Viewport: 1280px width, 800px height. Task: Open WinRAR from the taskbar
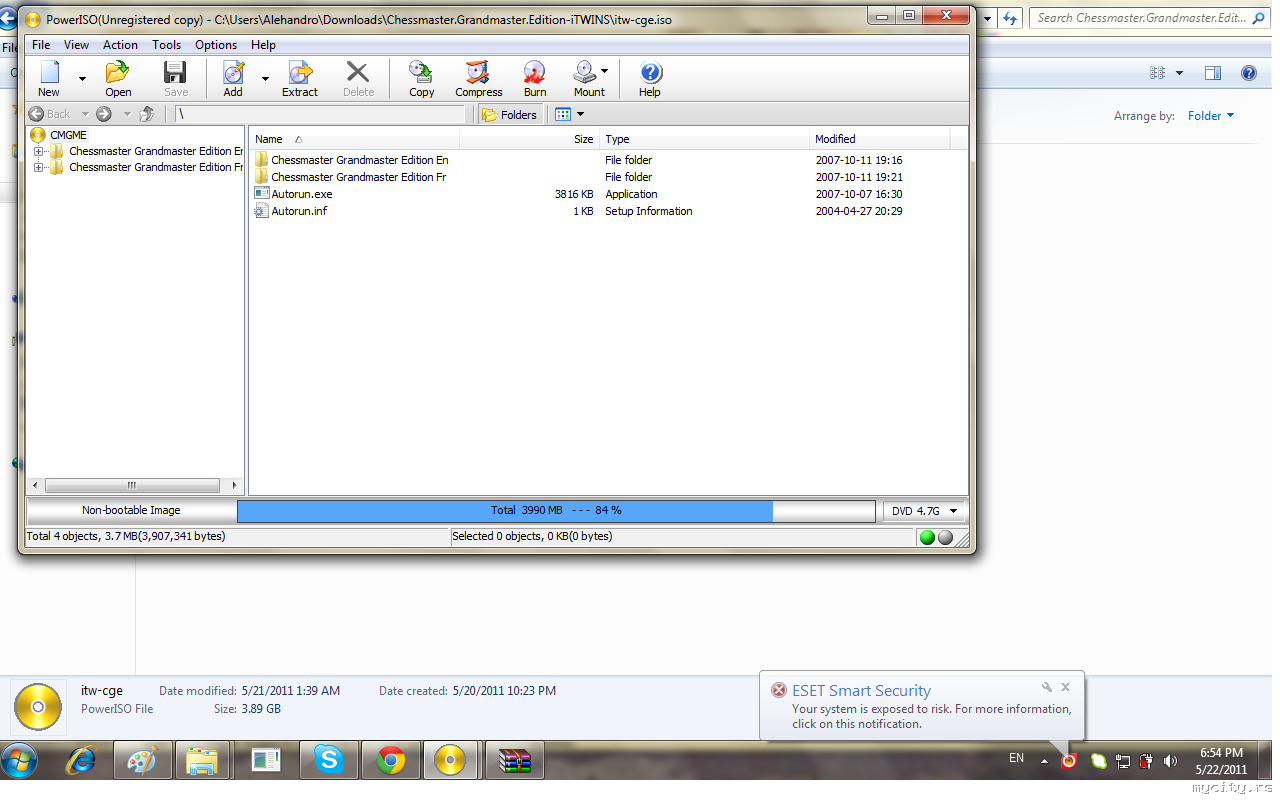(x=514, y=761)
